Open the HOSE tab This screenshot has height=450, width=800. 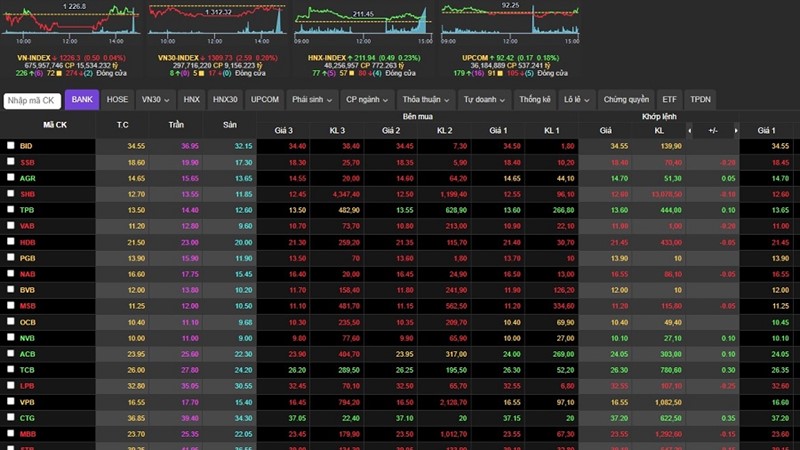(117, 99)
